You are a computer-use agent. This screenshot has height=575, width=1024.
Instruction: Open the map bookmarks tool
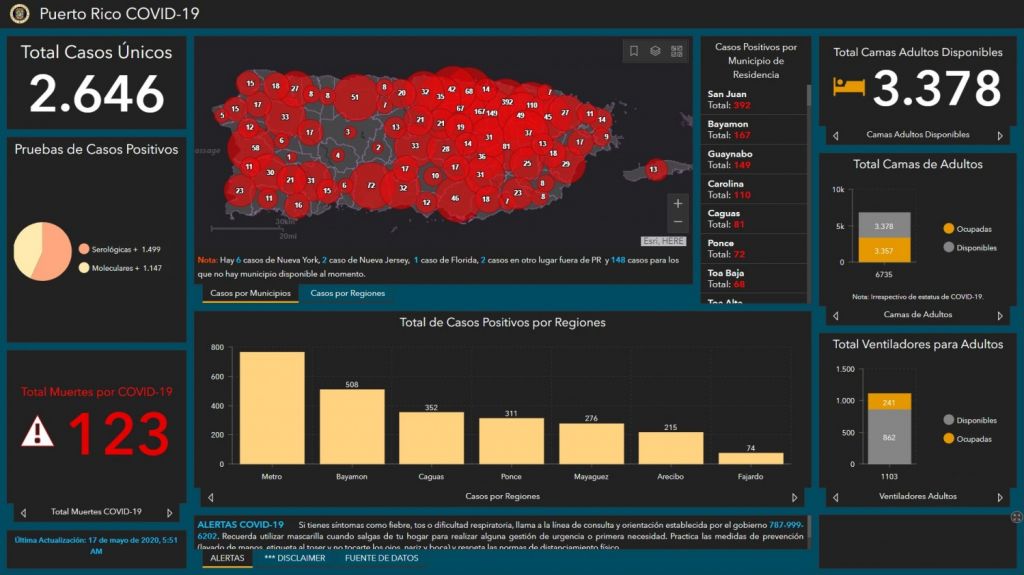tap(634, 51)
